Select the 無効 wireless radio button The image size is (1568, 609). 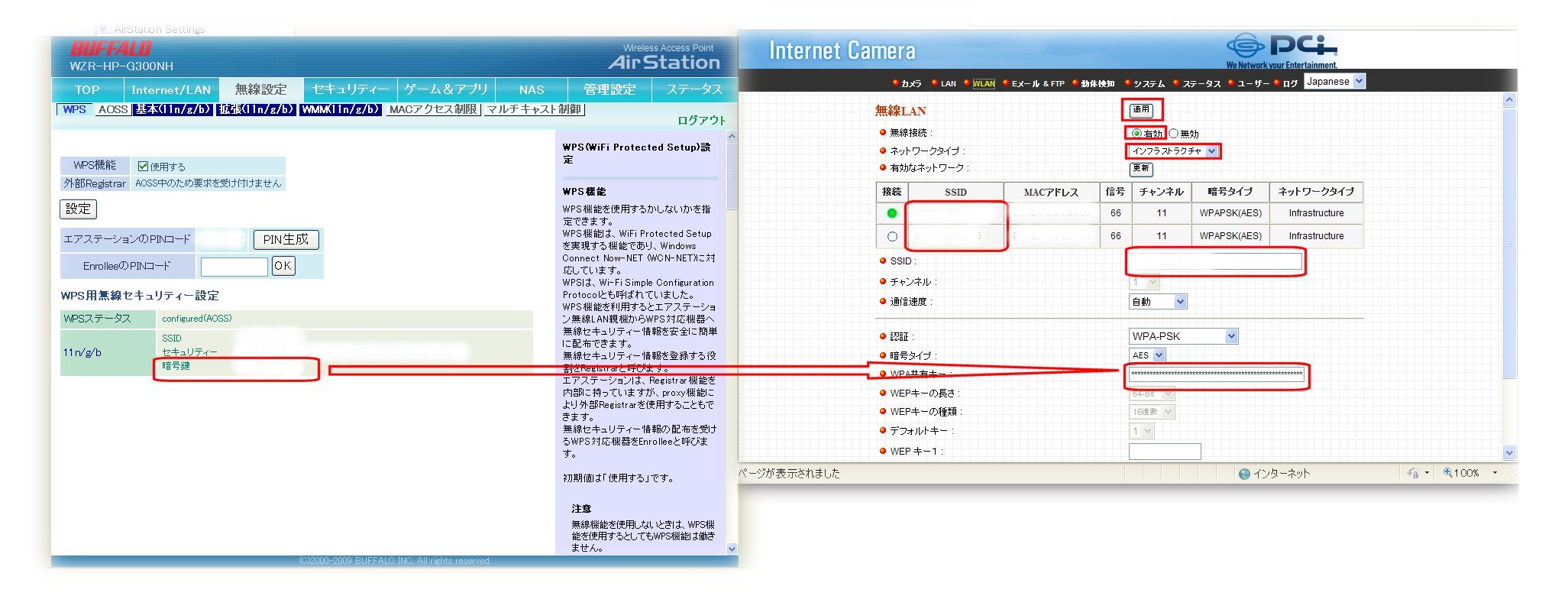pyautogui.click(x=1174, y=133)
